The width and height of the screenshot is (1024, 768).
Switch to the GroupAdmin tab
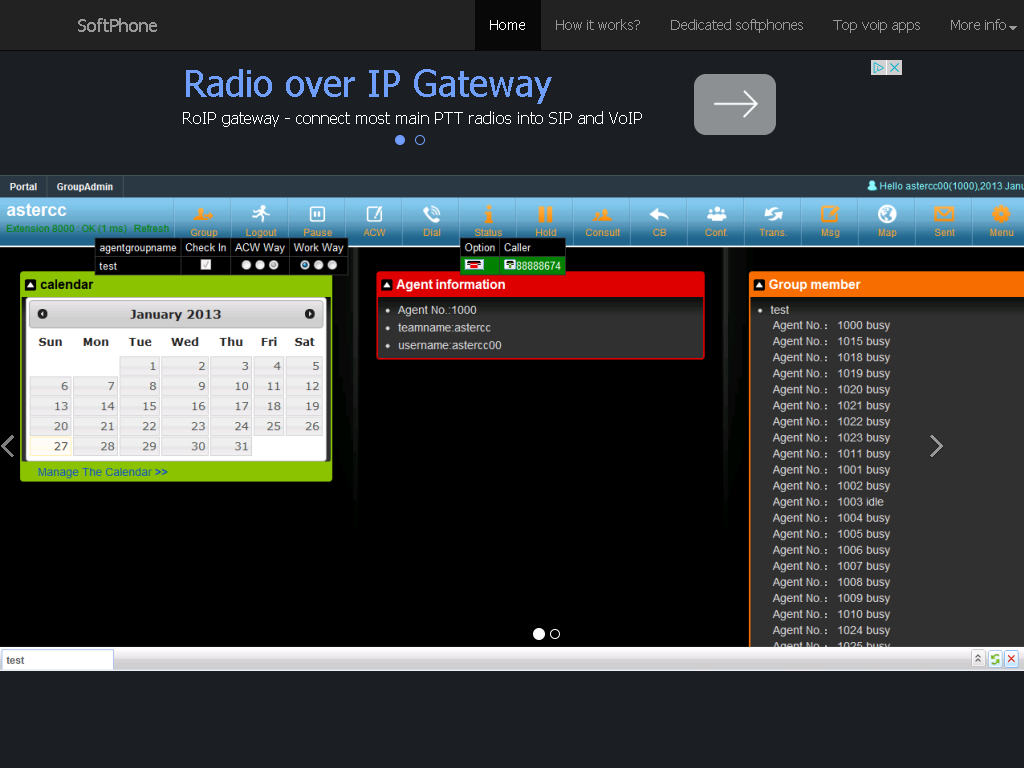click(x=84, y=187)
